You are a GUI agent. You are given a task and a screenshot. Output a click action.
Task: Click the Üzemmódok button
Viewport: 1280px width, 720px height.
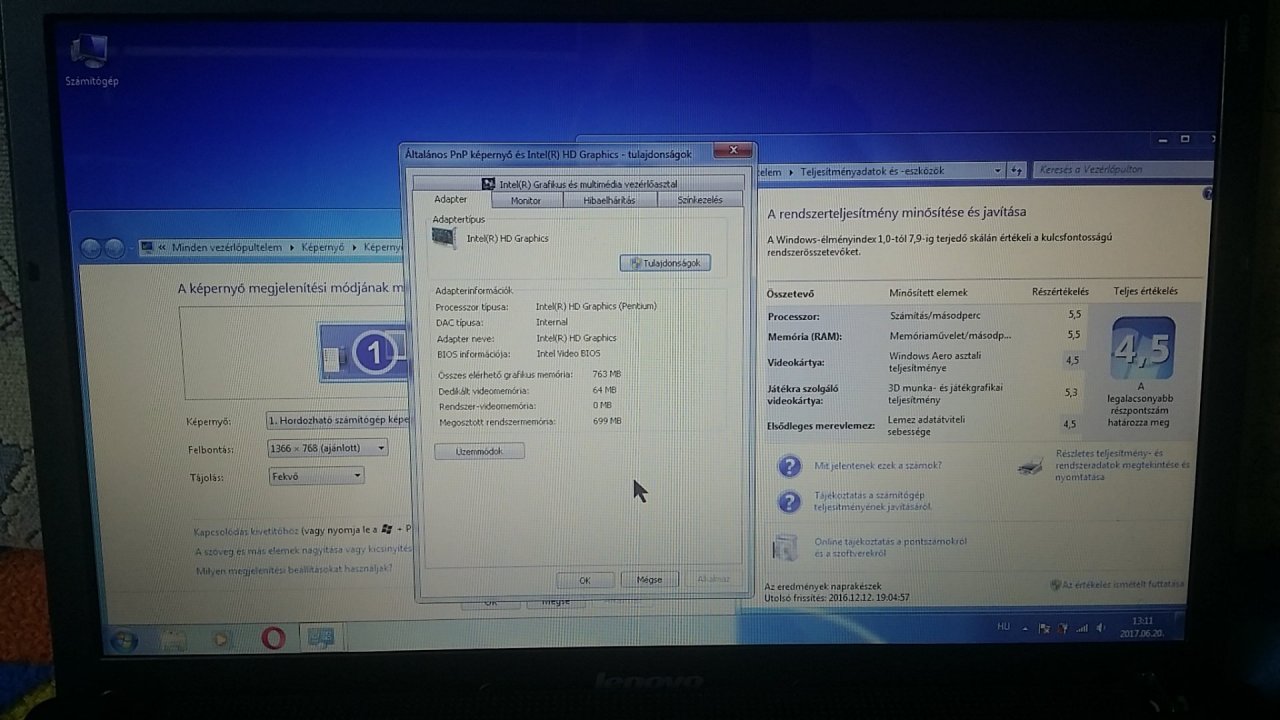(479, 452)
